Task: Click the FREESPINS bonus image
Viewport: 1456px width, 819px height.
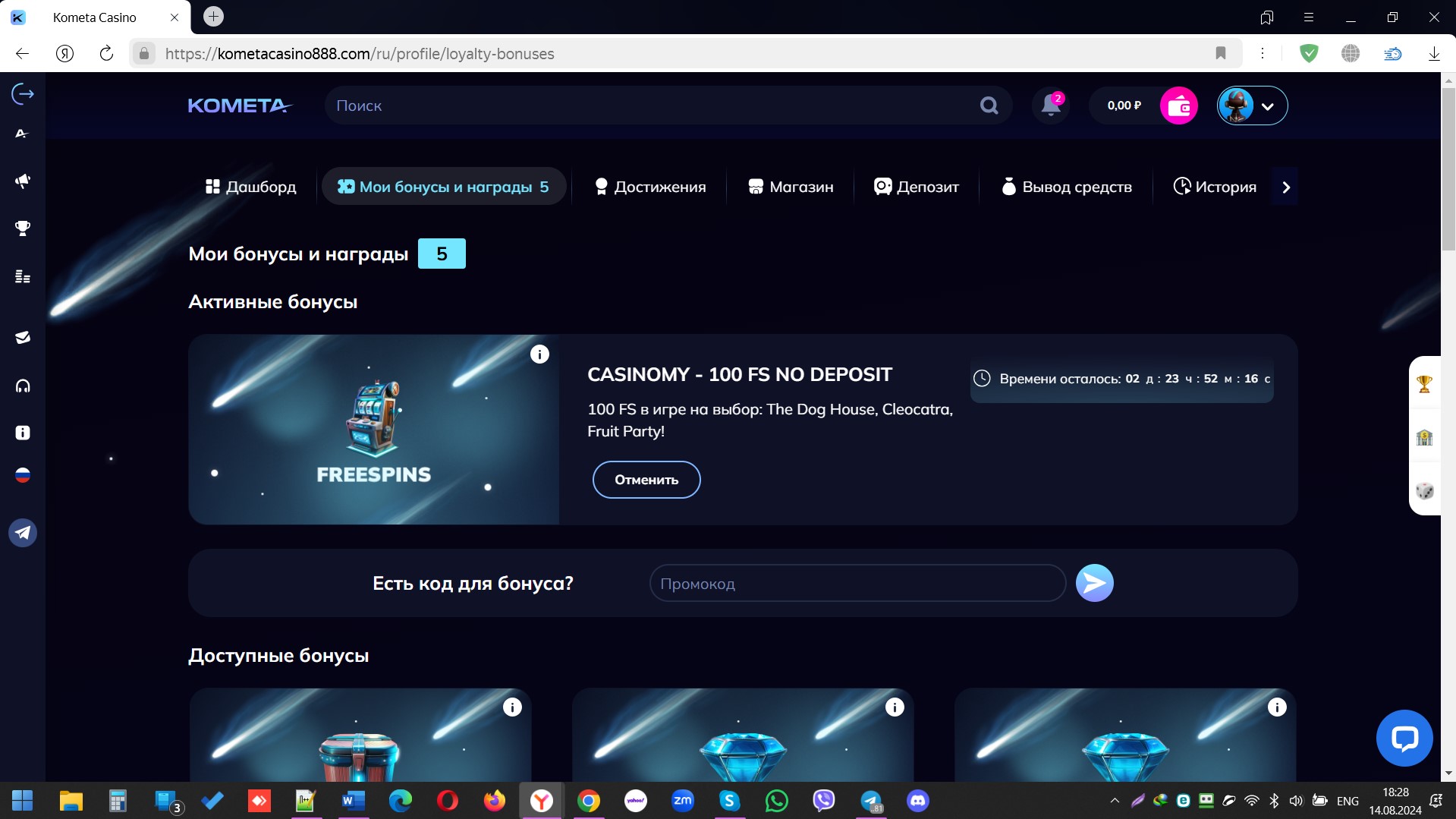Action: coord(374,430)
